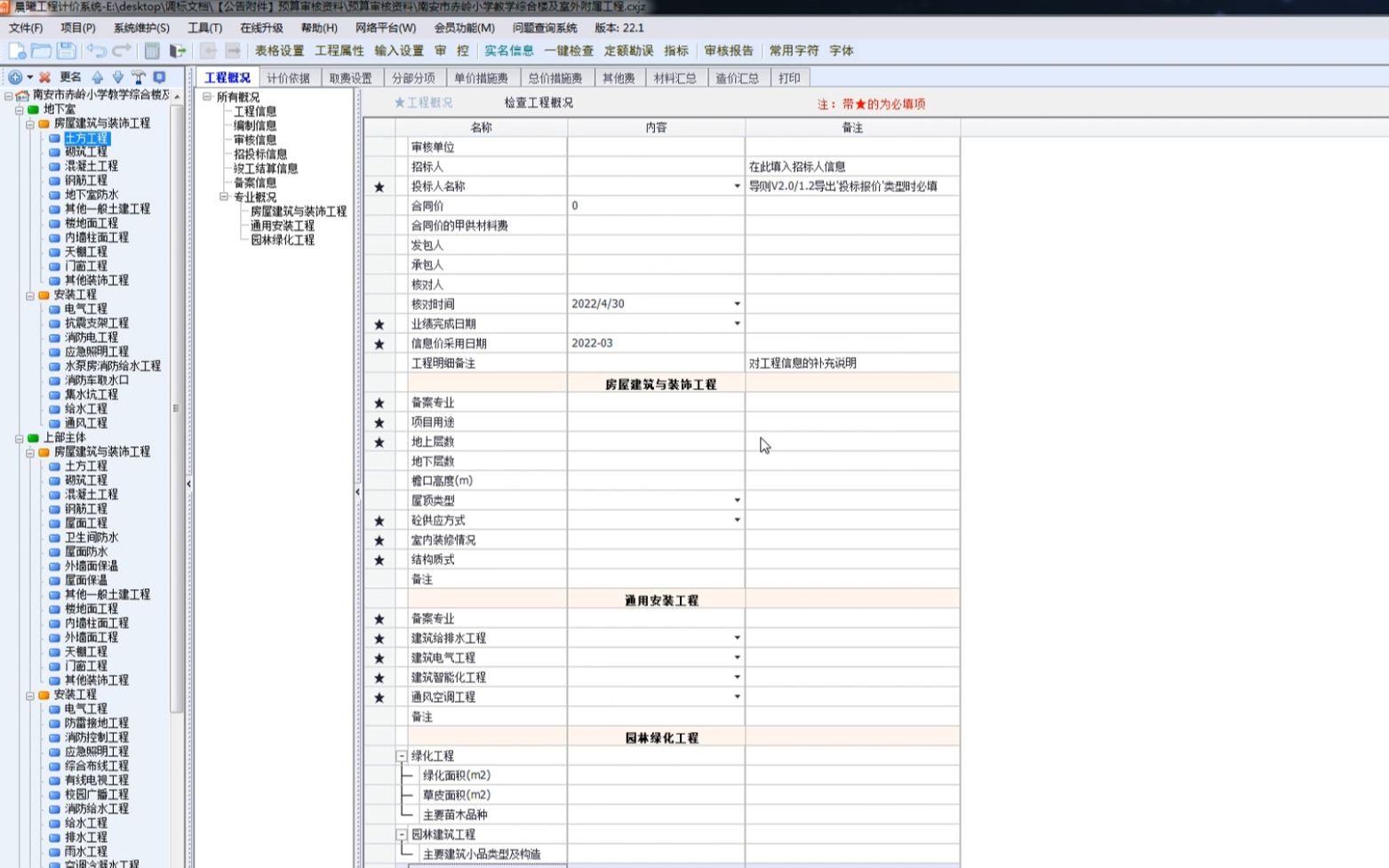
Task: Collapse the 绿化工程 row group
Action: (x=402, y=756)
